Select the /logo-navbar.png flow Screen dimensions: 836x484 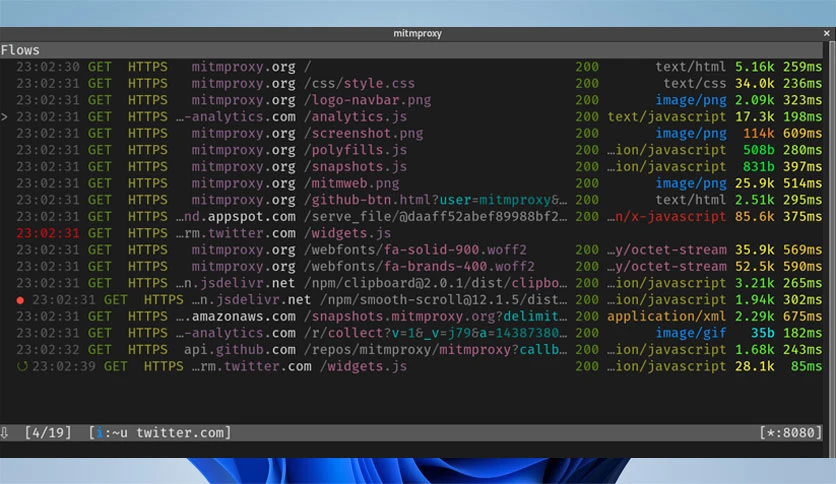411,100
